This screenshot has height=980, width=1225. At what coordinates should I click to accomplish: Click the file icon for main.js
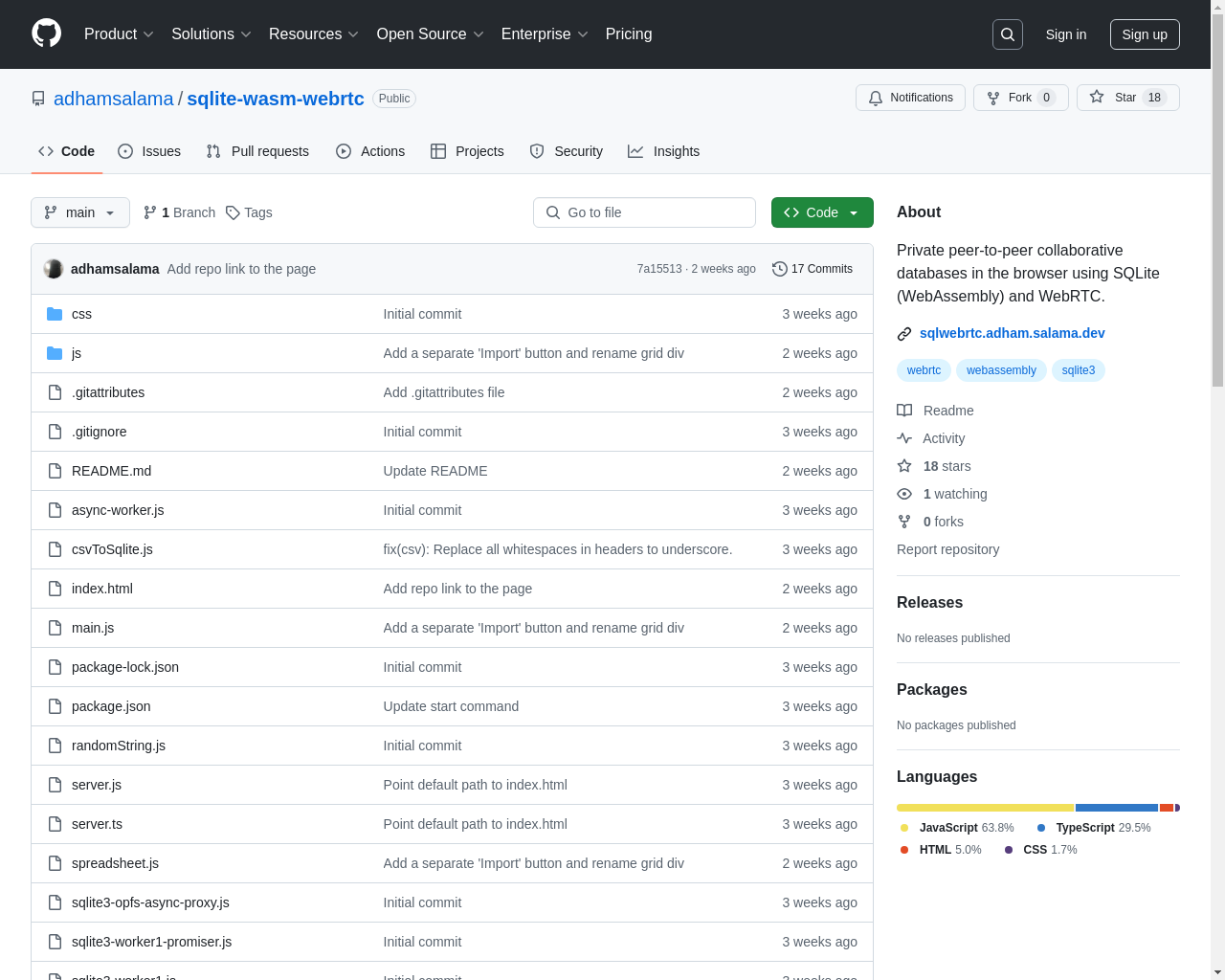point(55,628)
